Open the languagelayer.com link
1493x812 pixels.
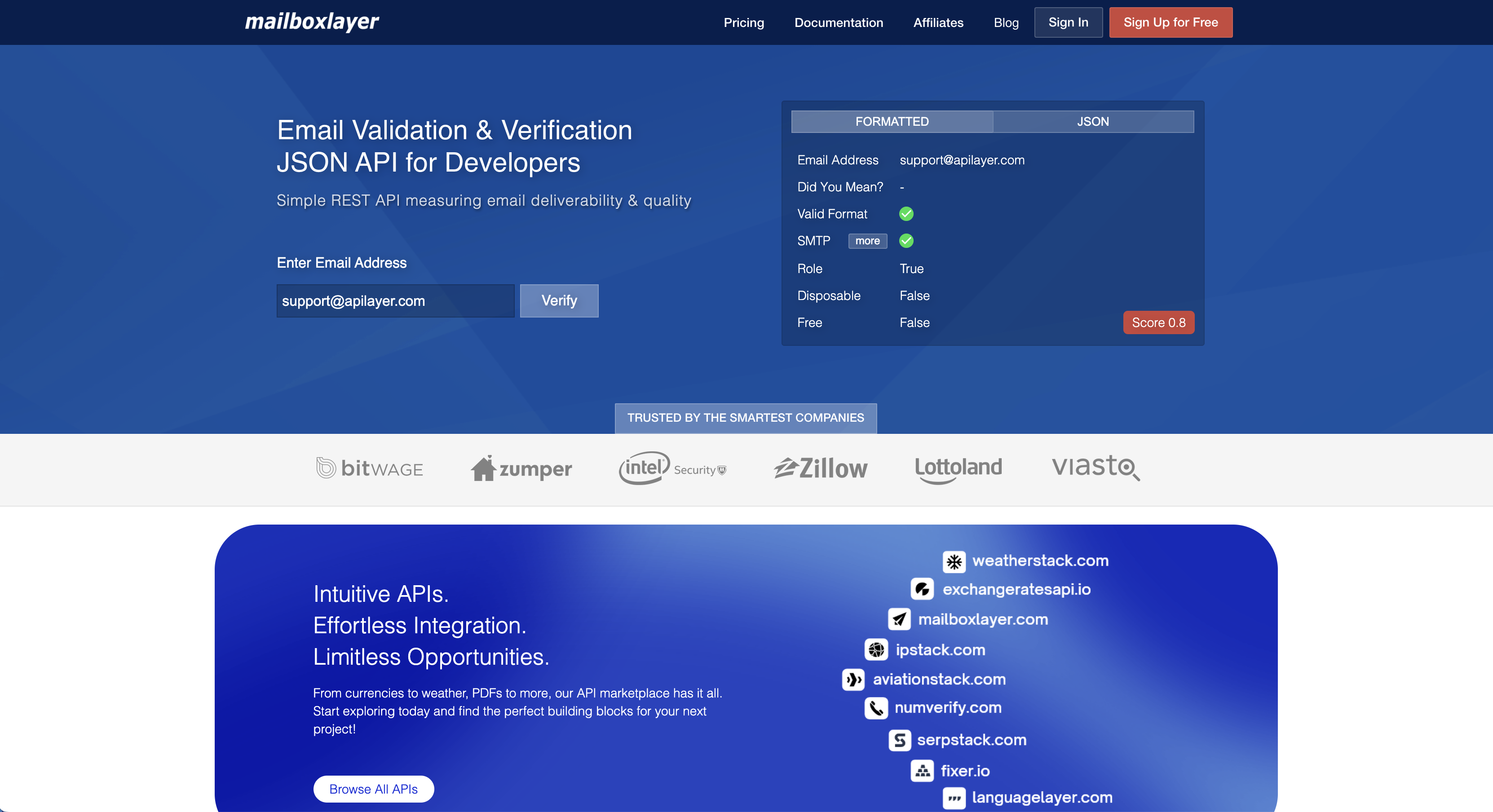pyautogui.click(x=1042, y=798)
